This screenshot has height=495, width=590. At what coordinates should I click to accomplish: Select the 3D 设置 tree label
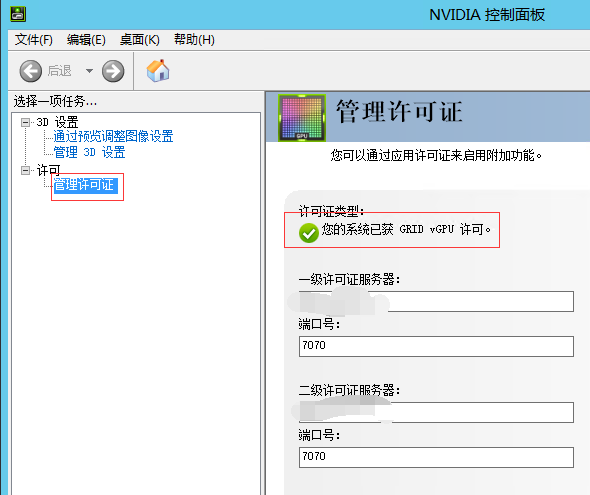[x=57, y=122]
